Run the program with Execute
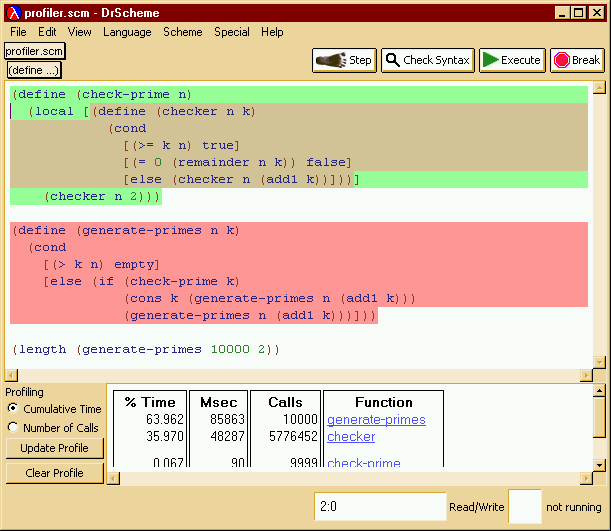The width and height of the screenshot is (611, 531). click(512, 60)
